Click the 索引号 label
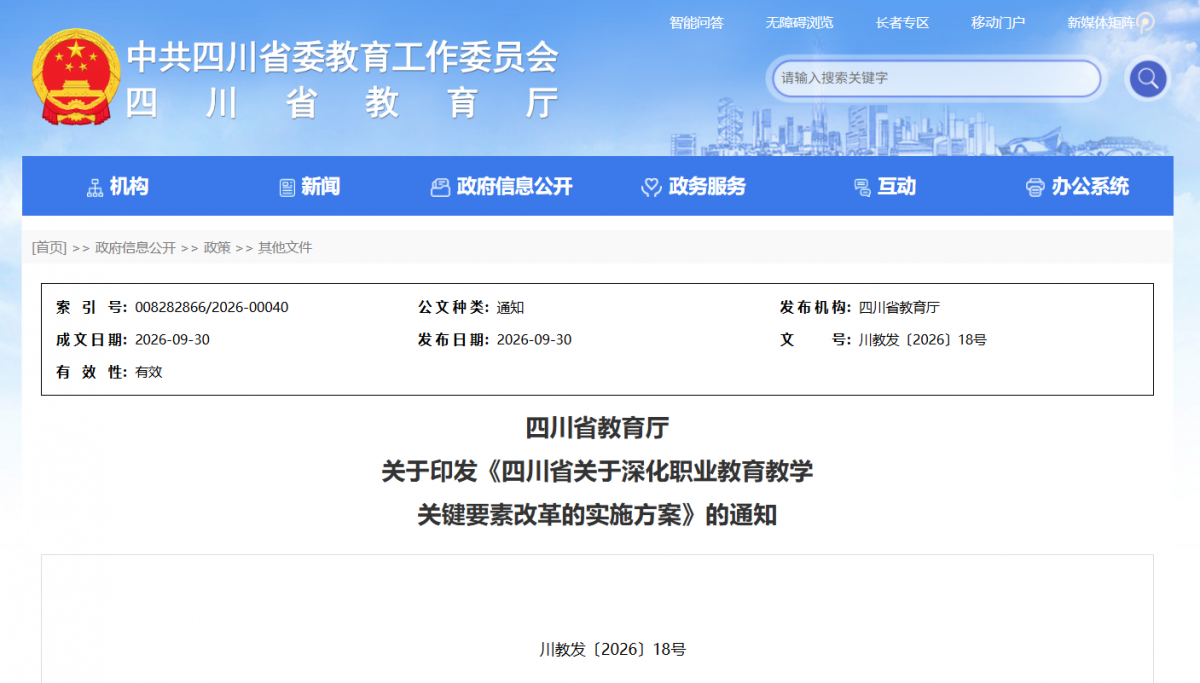 coord(91,307)
